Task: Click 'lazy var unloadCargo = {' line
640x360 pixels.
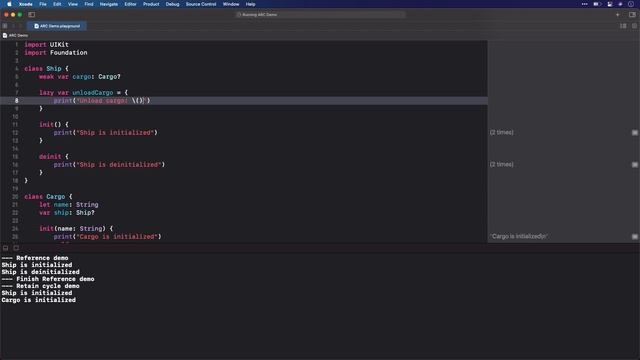Action: (x=83, y=93)
